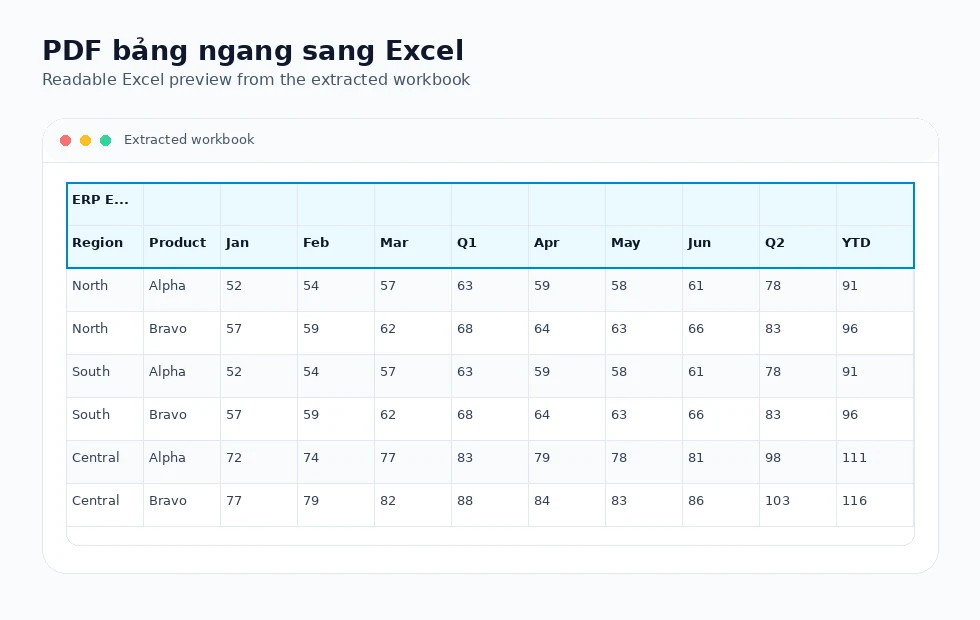Select YTD value 116 for Central Bravo

854,501
